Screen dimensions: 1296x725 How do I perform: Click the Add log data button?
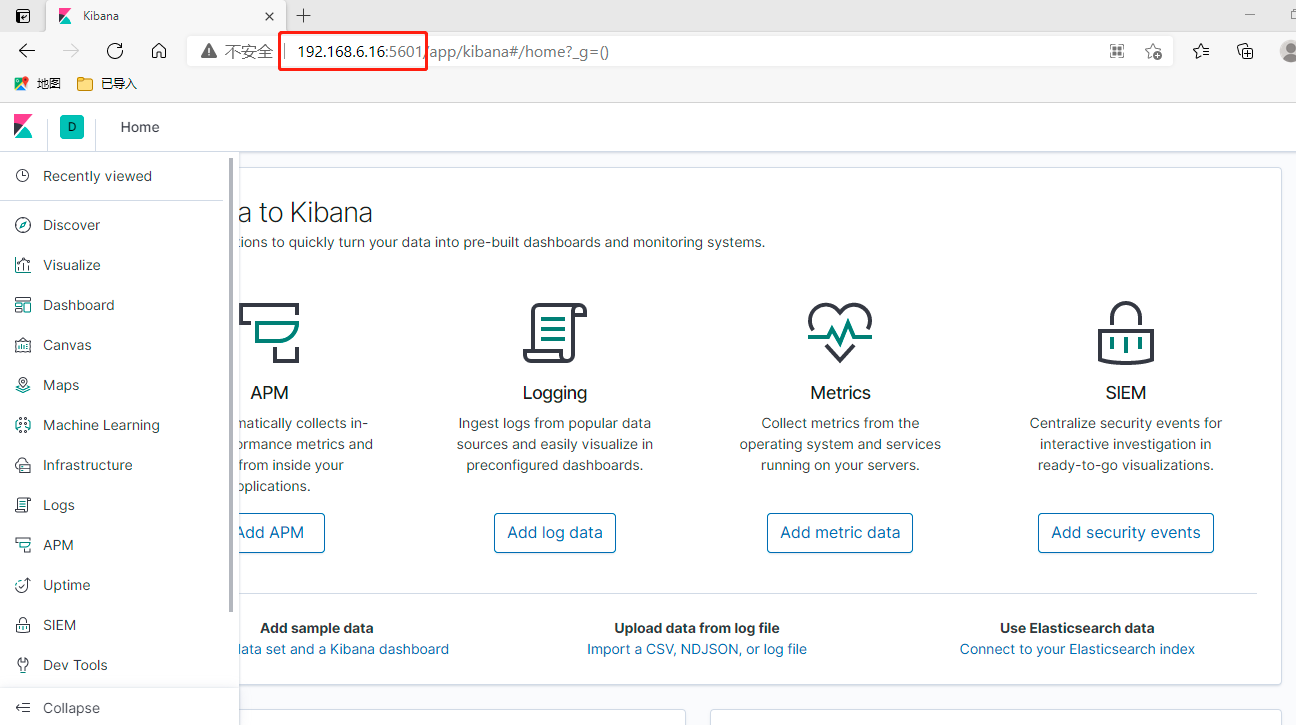coord(555,533)
